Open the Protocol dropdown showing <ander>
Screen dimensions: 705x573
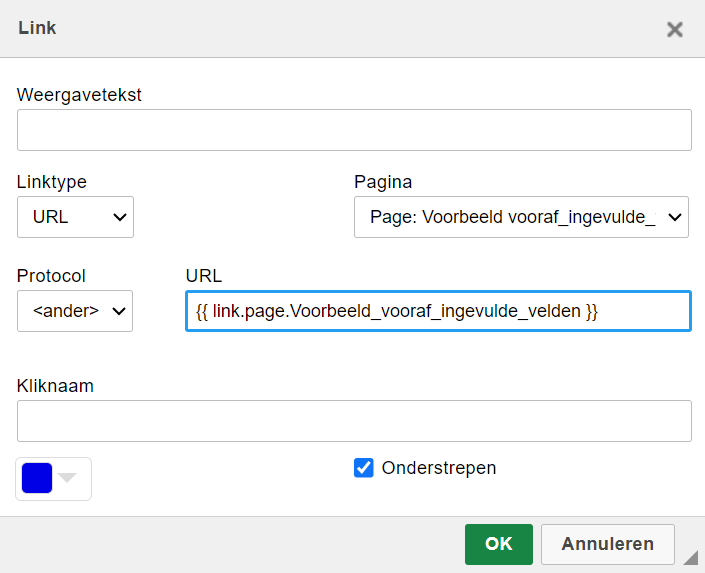click(x=75, y=311)
